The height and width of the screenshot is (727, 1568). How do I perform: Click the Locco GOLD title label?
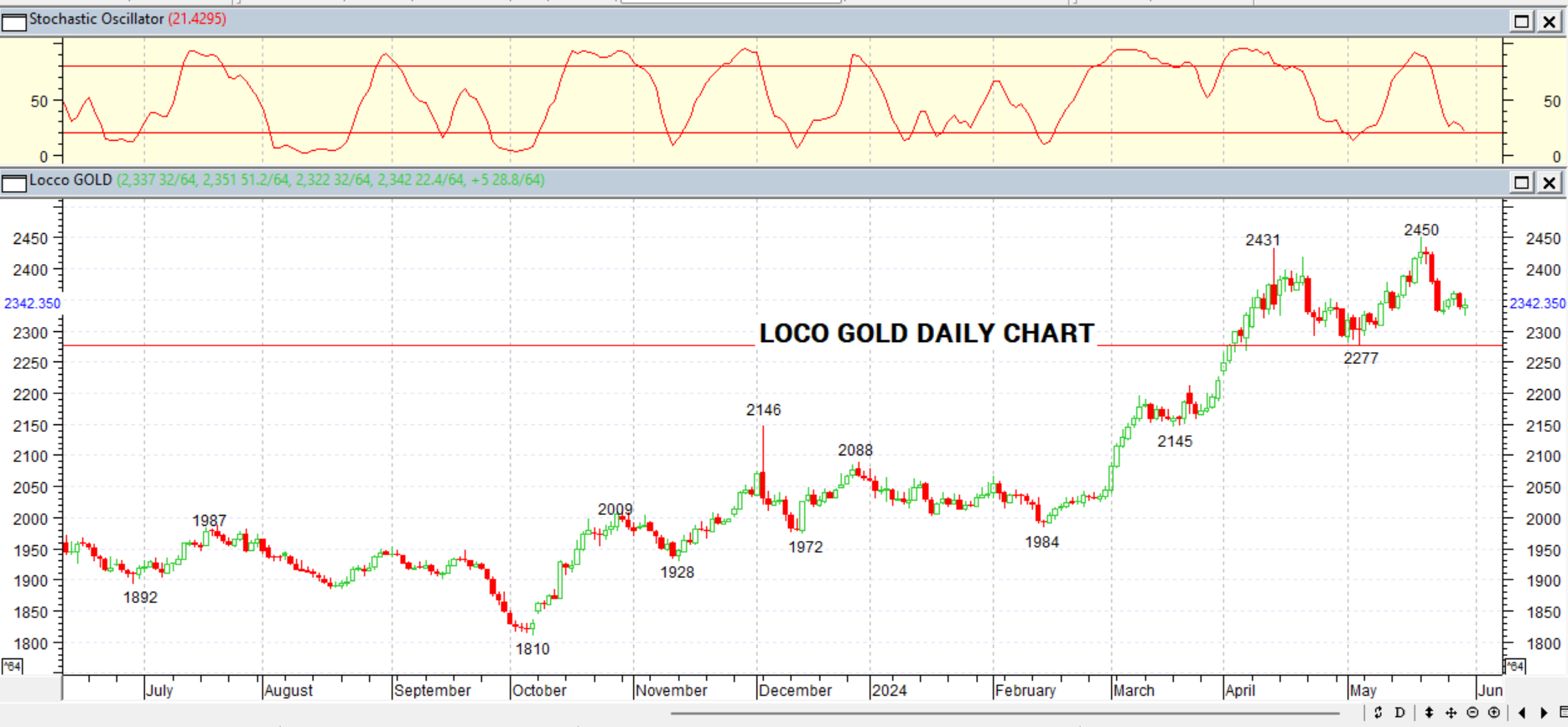(x=70, y=180)
